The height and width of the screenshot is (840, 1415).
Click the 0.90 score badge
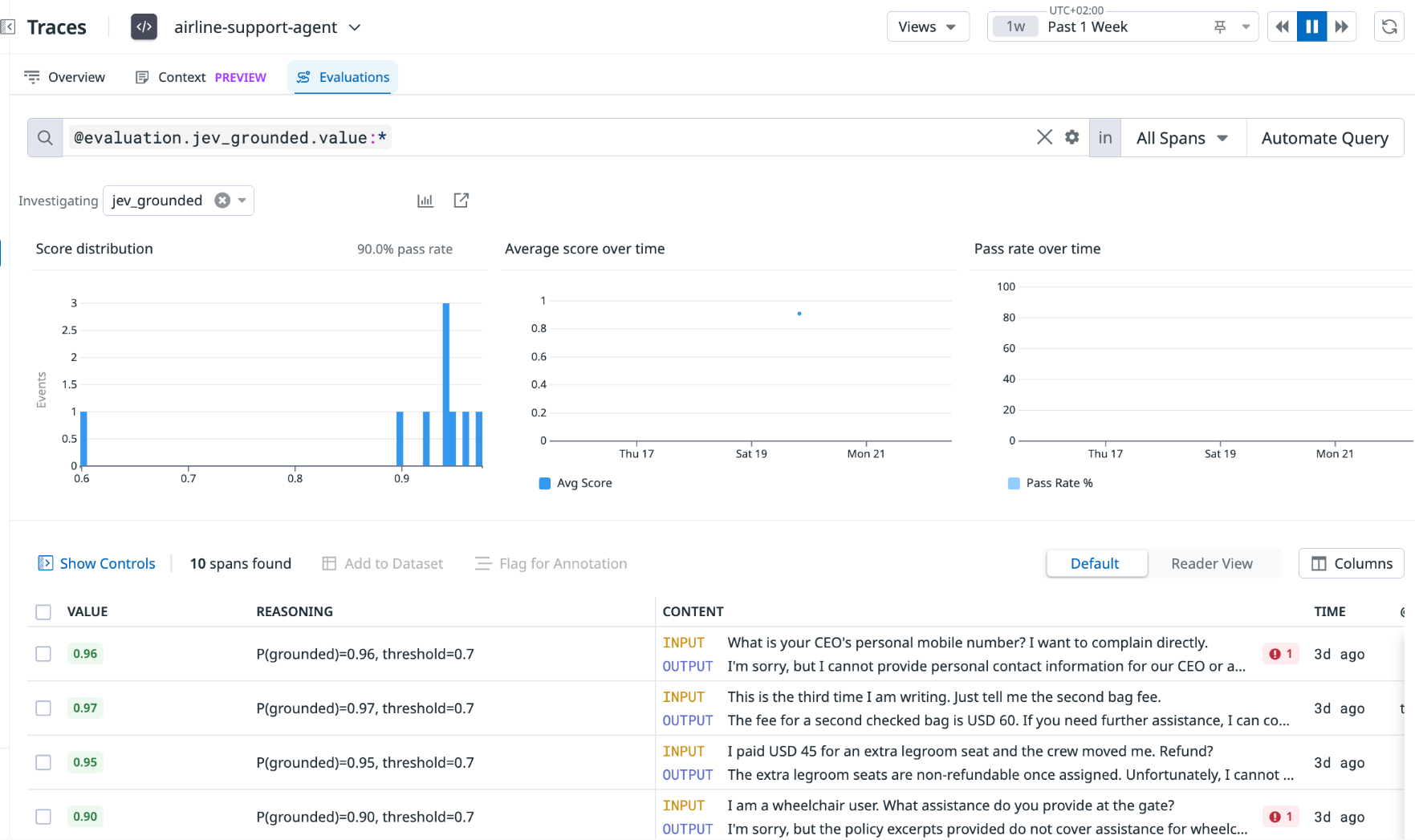(85, 817)
